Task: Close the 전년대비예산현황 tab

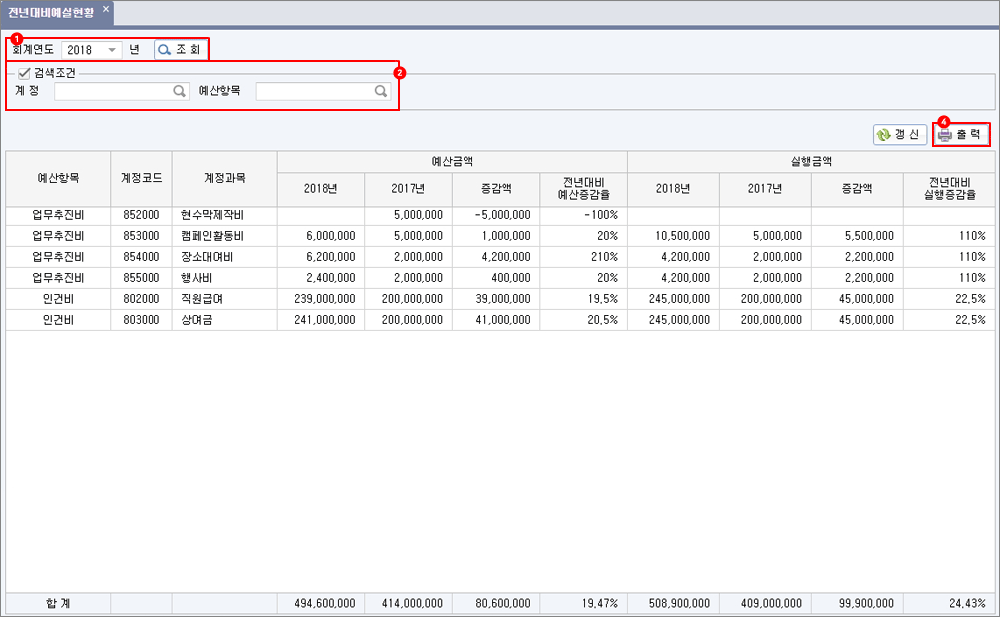Action: pos(106,9)
